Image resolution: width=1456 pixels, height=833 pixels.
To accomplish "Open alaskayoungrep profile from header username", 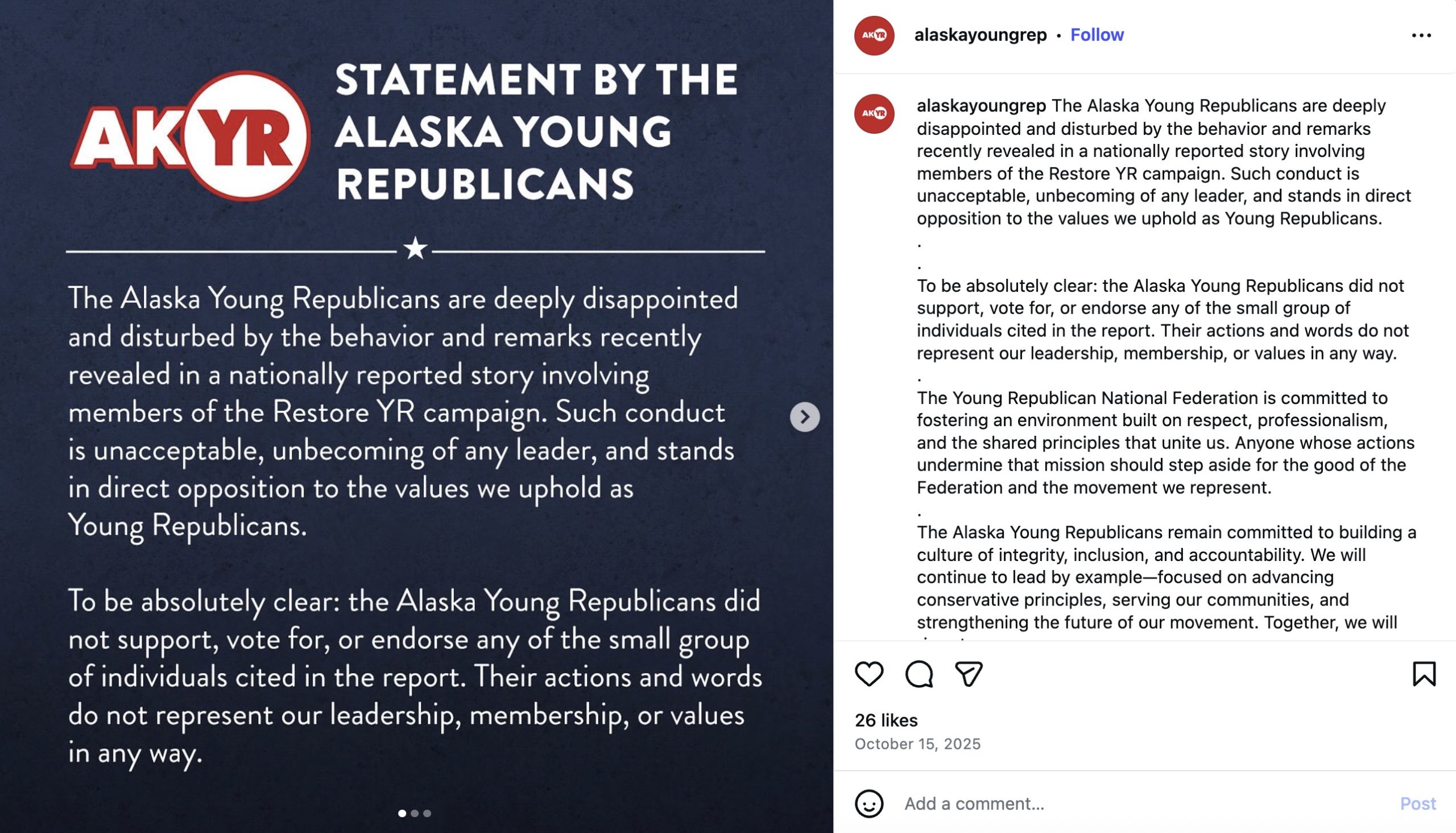I will (980, 35).
